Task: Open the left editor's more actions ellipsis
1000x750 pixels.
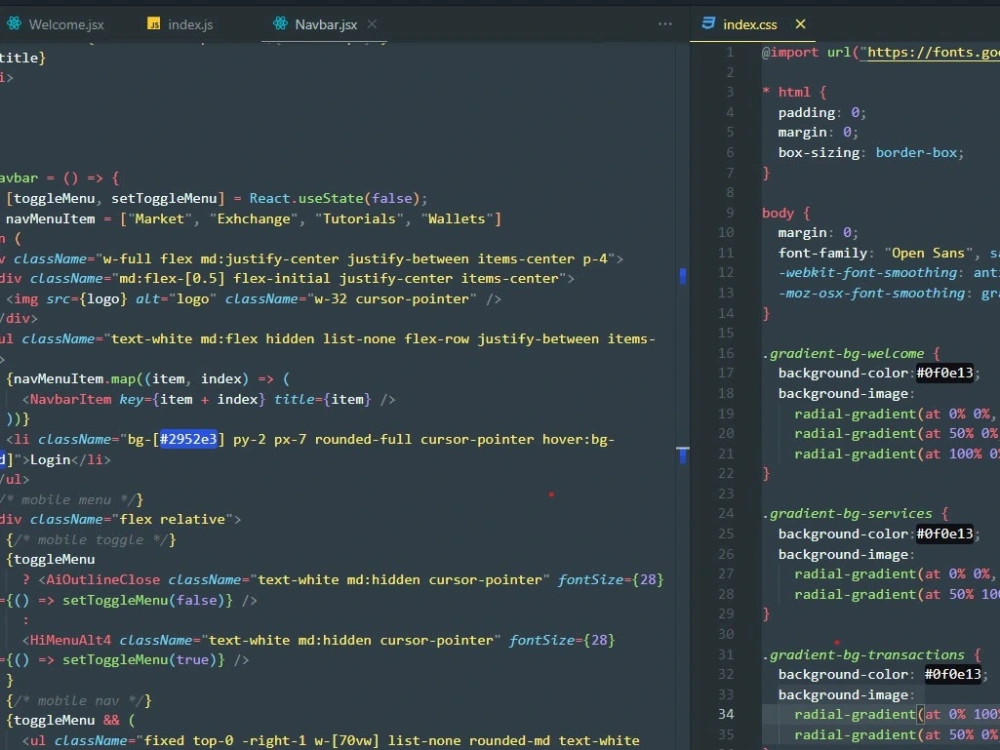Action: [665, 24]
